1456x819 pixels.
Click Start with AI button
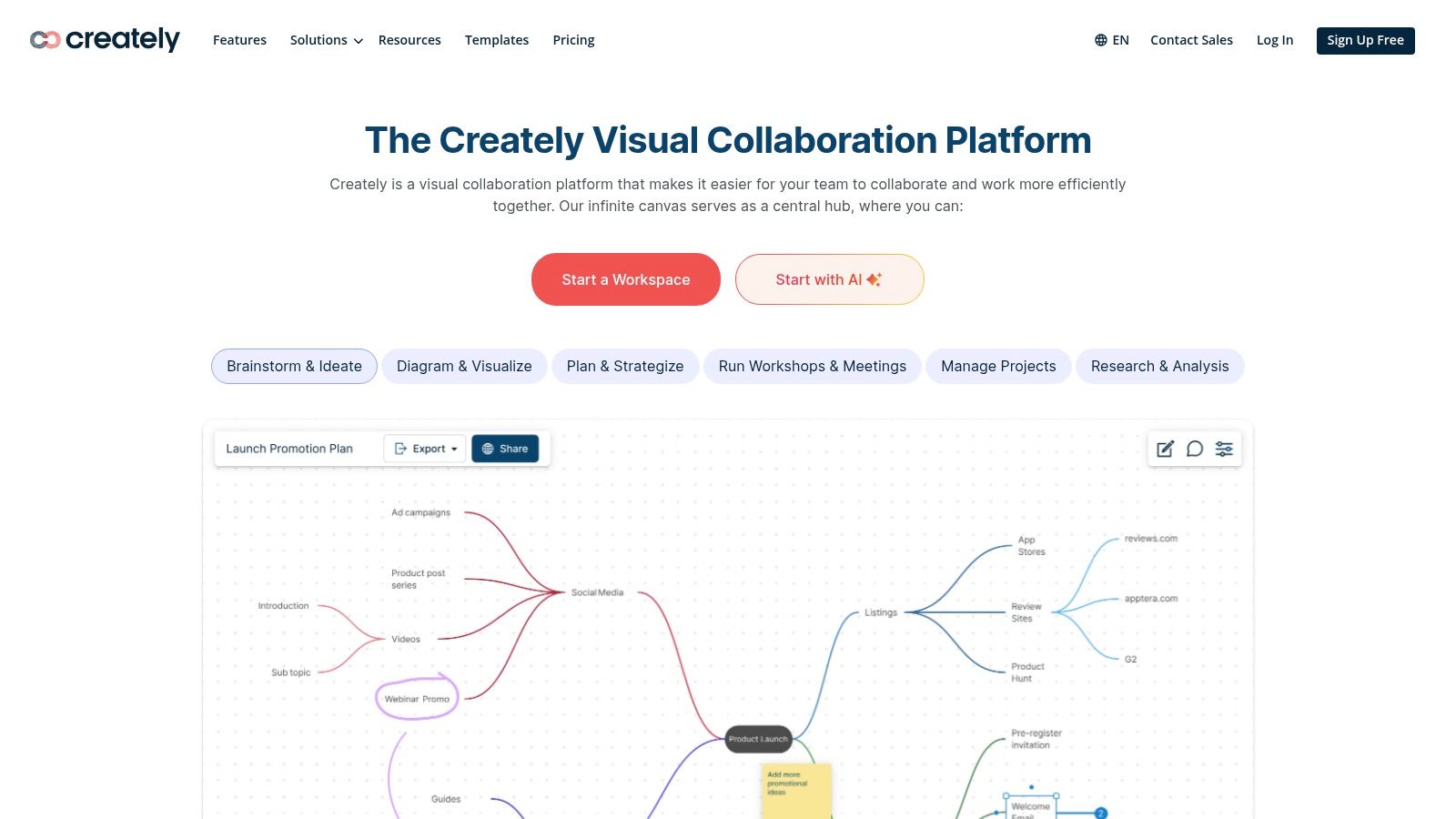coord(830,279)
